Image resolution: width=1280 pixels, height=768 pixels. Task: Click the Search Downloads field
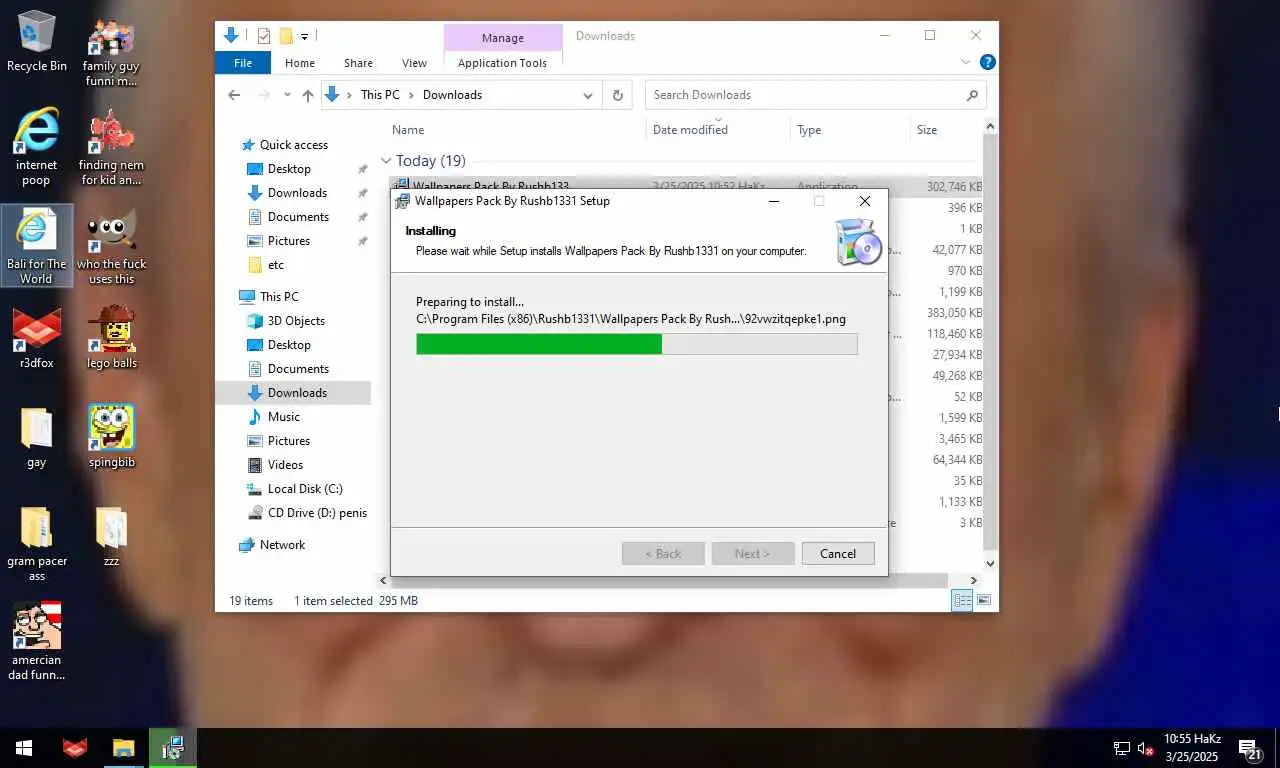point(815,95)
